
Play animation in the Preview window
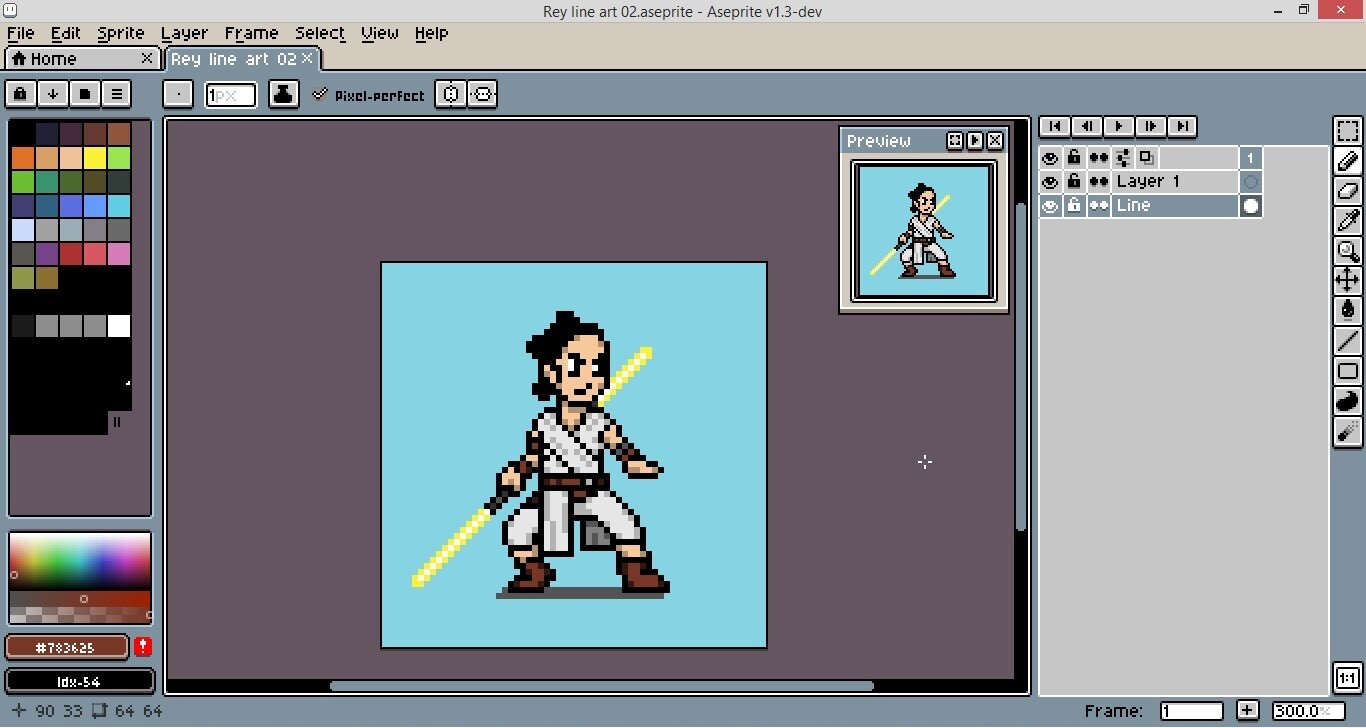pyautogui.click(x=975, y=141)
